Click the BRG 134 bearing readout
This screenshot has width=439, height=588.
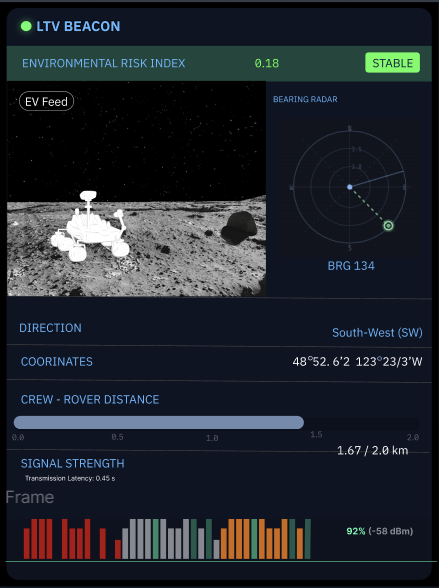pyautogui.click(x=351, y=266)
